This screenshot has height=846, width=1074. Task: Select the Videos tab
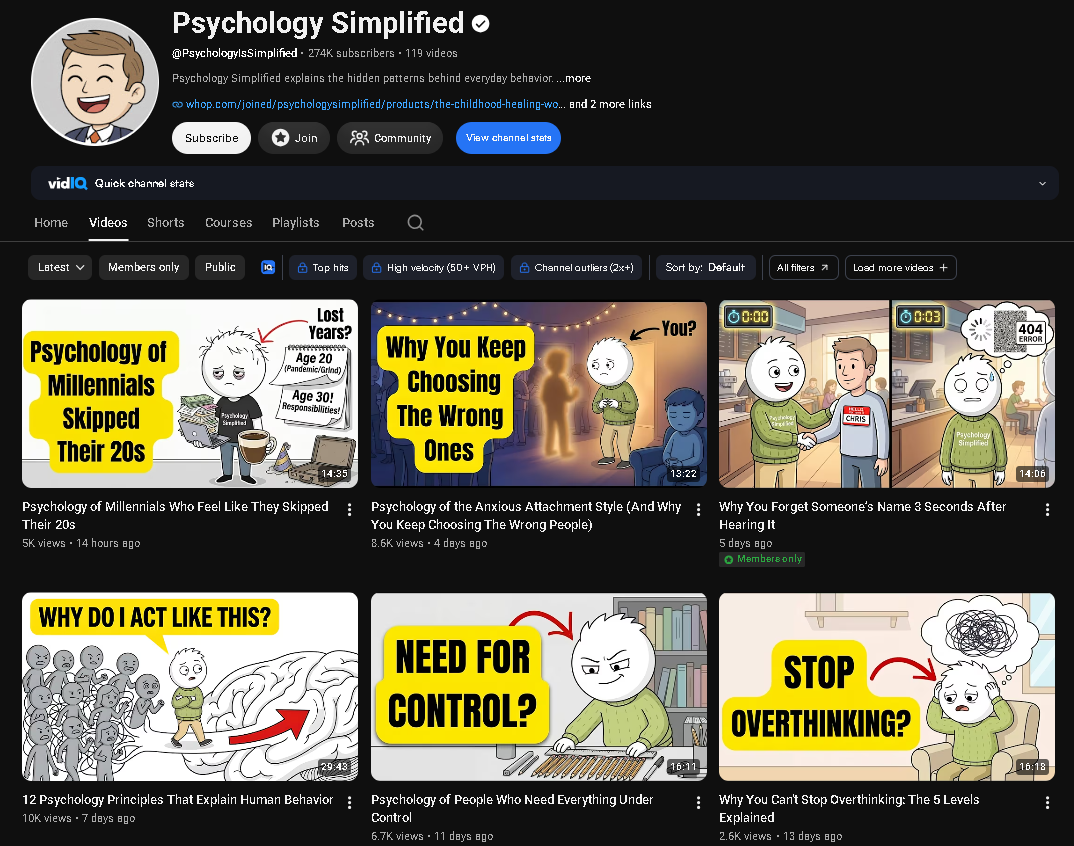pyautogui.click(x=108, y=223)
